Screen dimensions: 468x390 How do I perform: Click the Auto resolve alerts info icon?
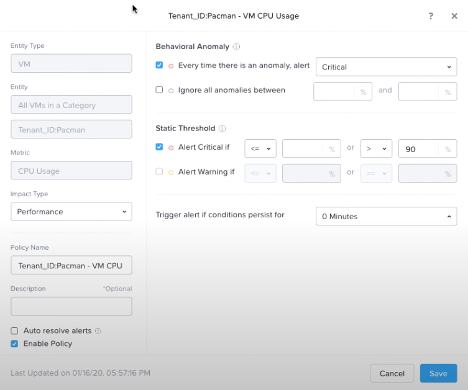point(98,331)
